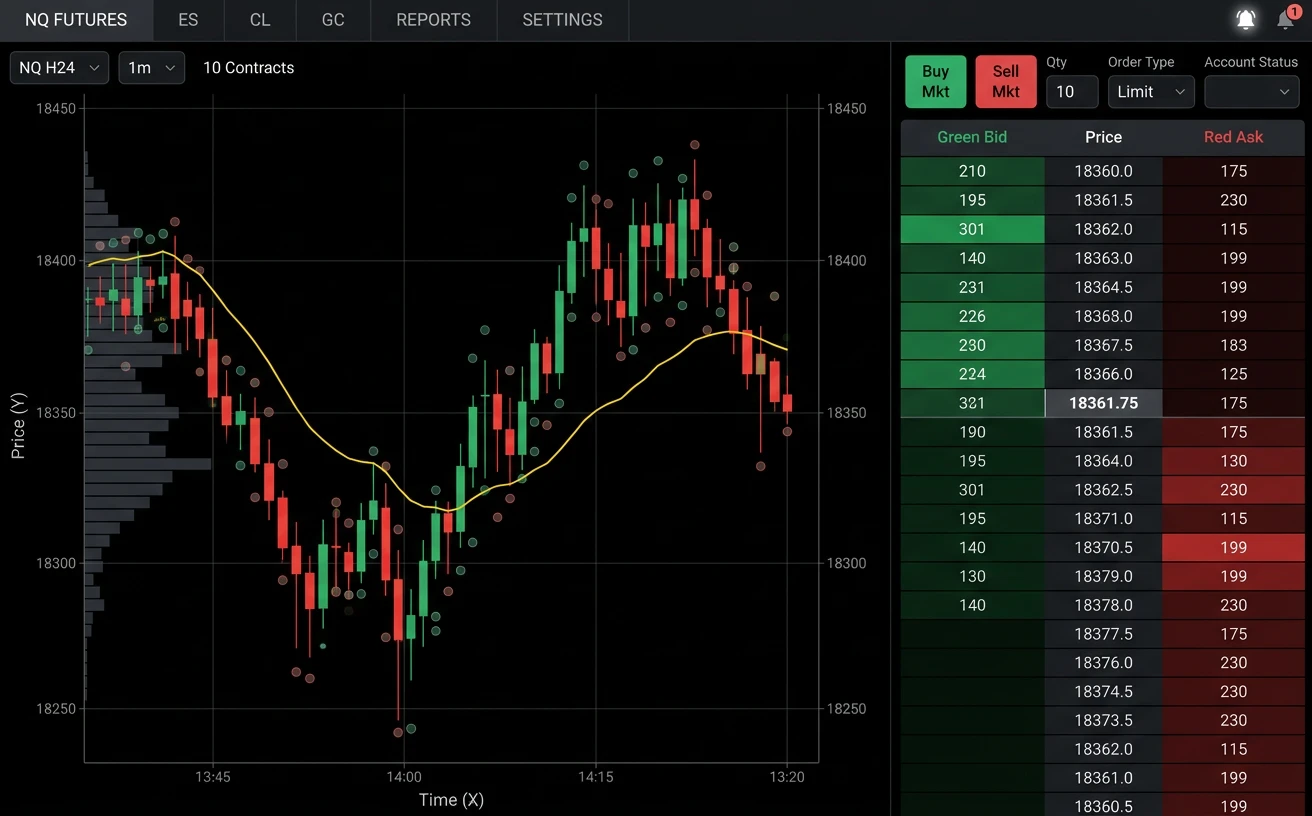Click price level 18378.0
This screenshot has width=1312, height=816.
1103,606
